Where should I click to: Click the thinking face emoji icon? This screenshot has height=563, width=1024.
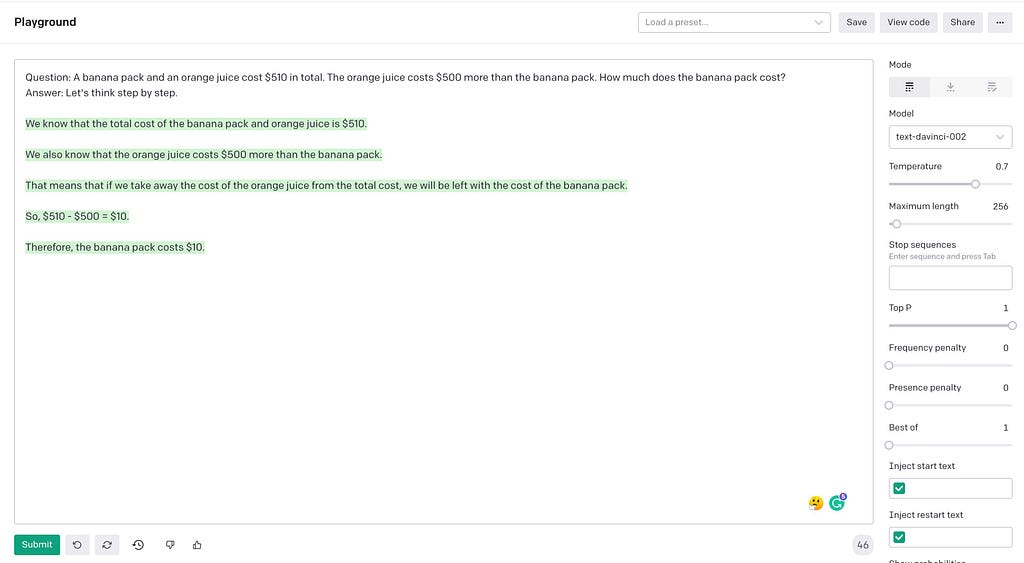pos(816,503)
